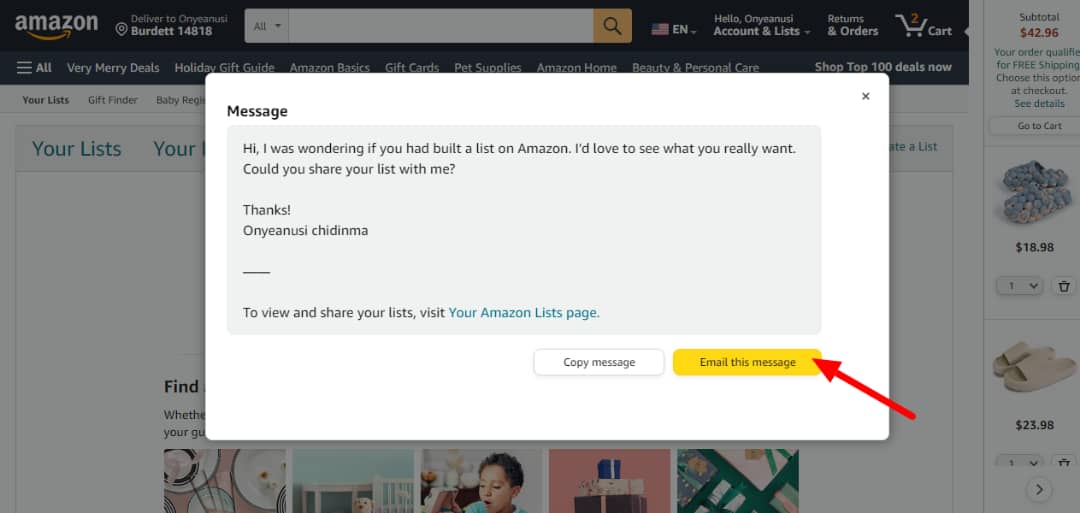
Task: Open the Gift Cards nav item
Action: click(x=412, y=67)
